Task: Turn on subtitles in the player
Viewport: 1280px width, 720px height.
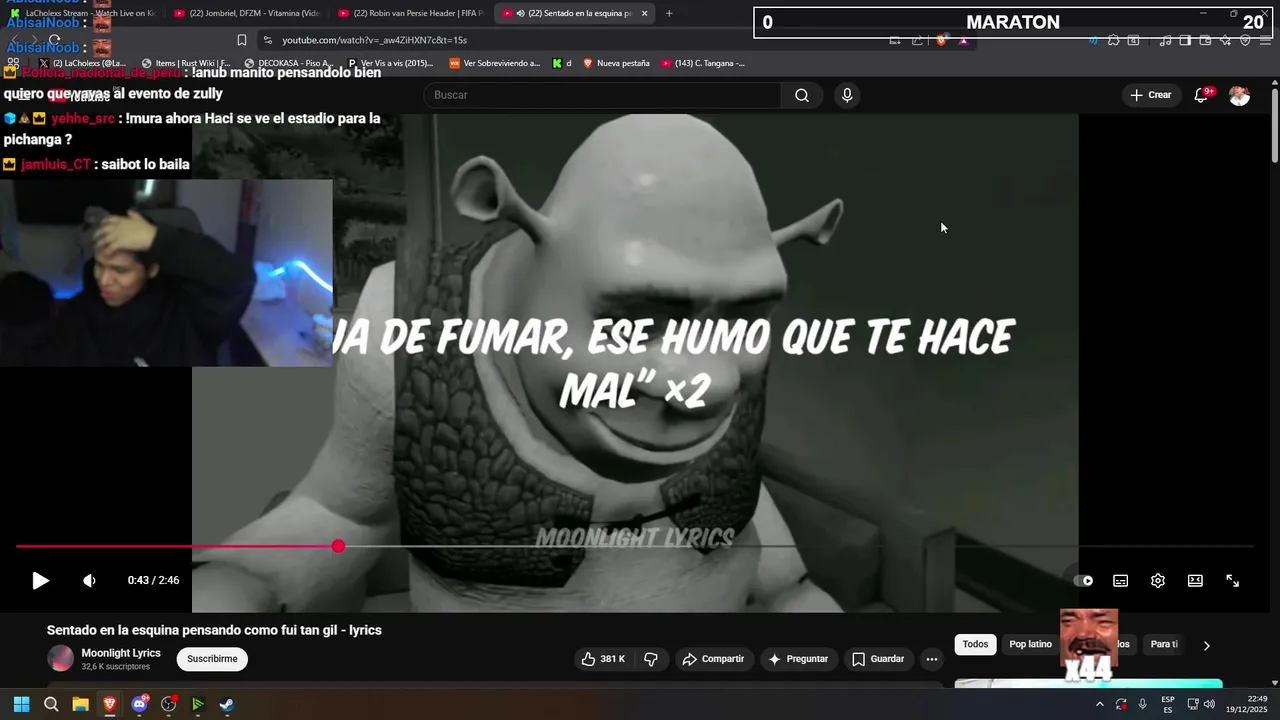Action: pos(1121,580)
